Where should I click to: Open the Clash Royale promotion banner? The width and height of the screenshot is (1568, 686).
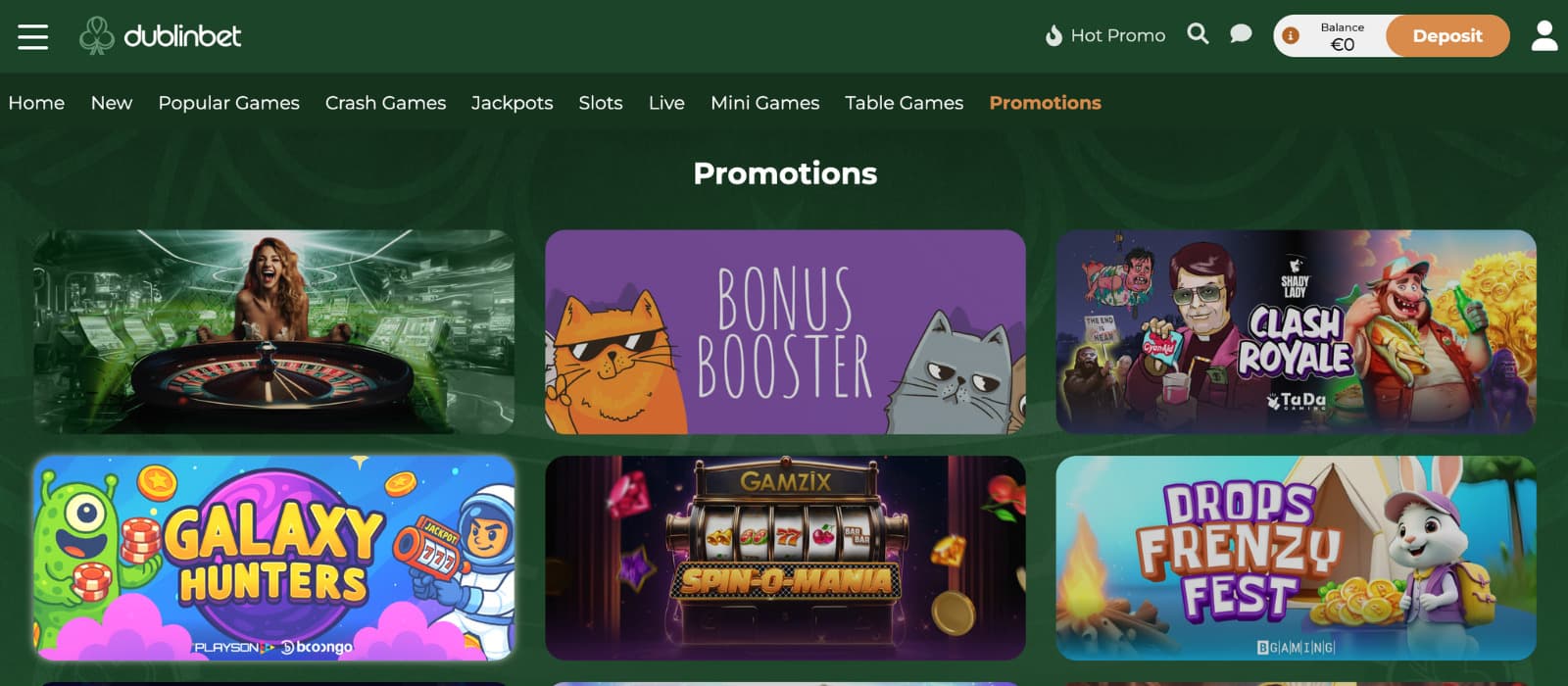click(x=1296, y=332)
